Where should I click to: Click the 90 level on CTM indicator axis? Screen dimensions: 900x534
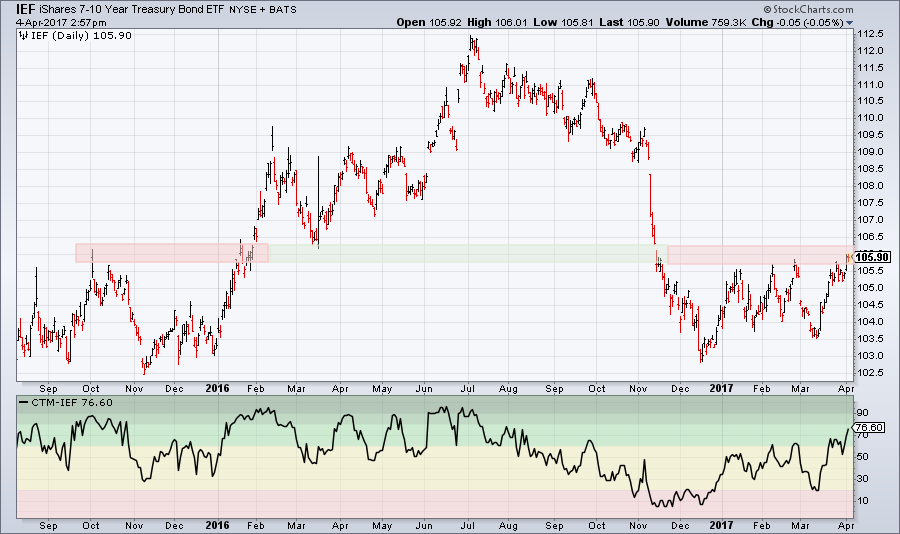coord(863,413)
